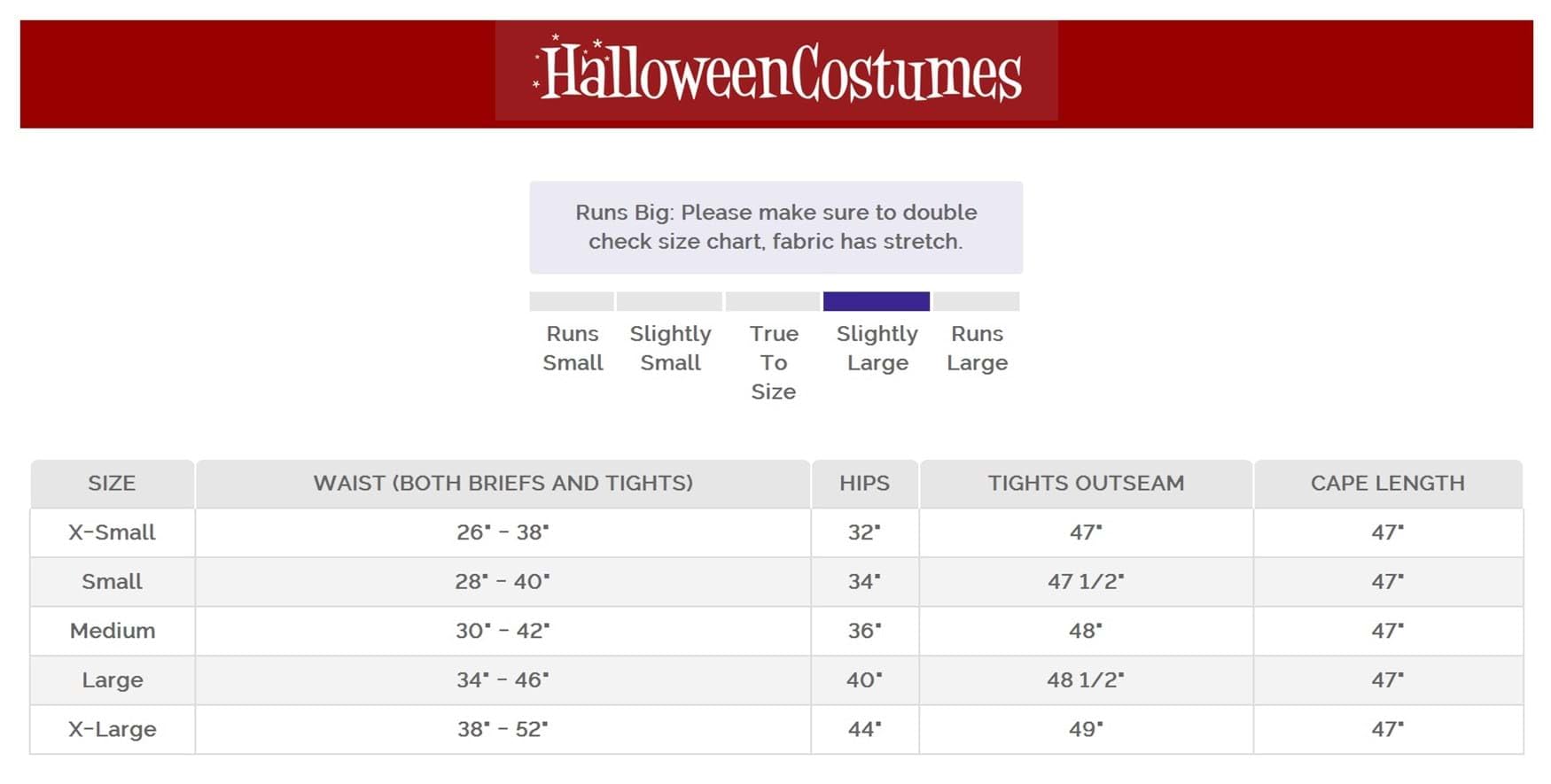Select the Medium size row label
The width and height of the screenshot is (1551, 784).
pyautogui.click(x=112, y=631)
